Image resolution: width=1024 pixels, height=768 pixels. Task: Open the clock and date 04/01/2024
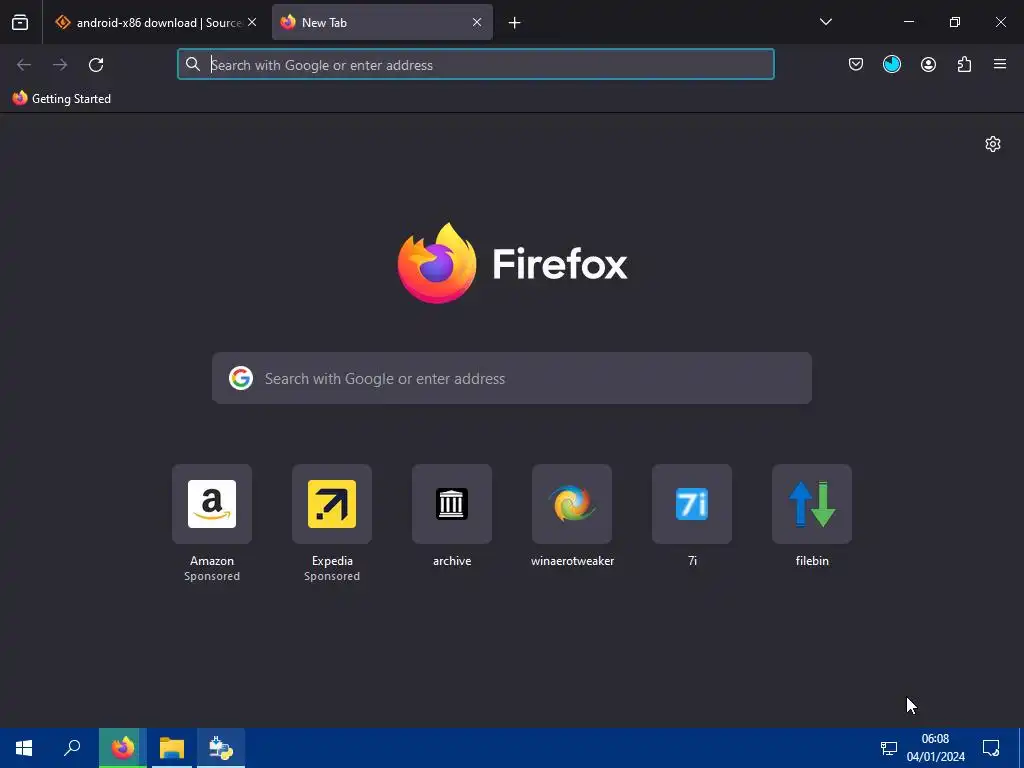pos(935,748)
